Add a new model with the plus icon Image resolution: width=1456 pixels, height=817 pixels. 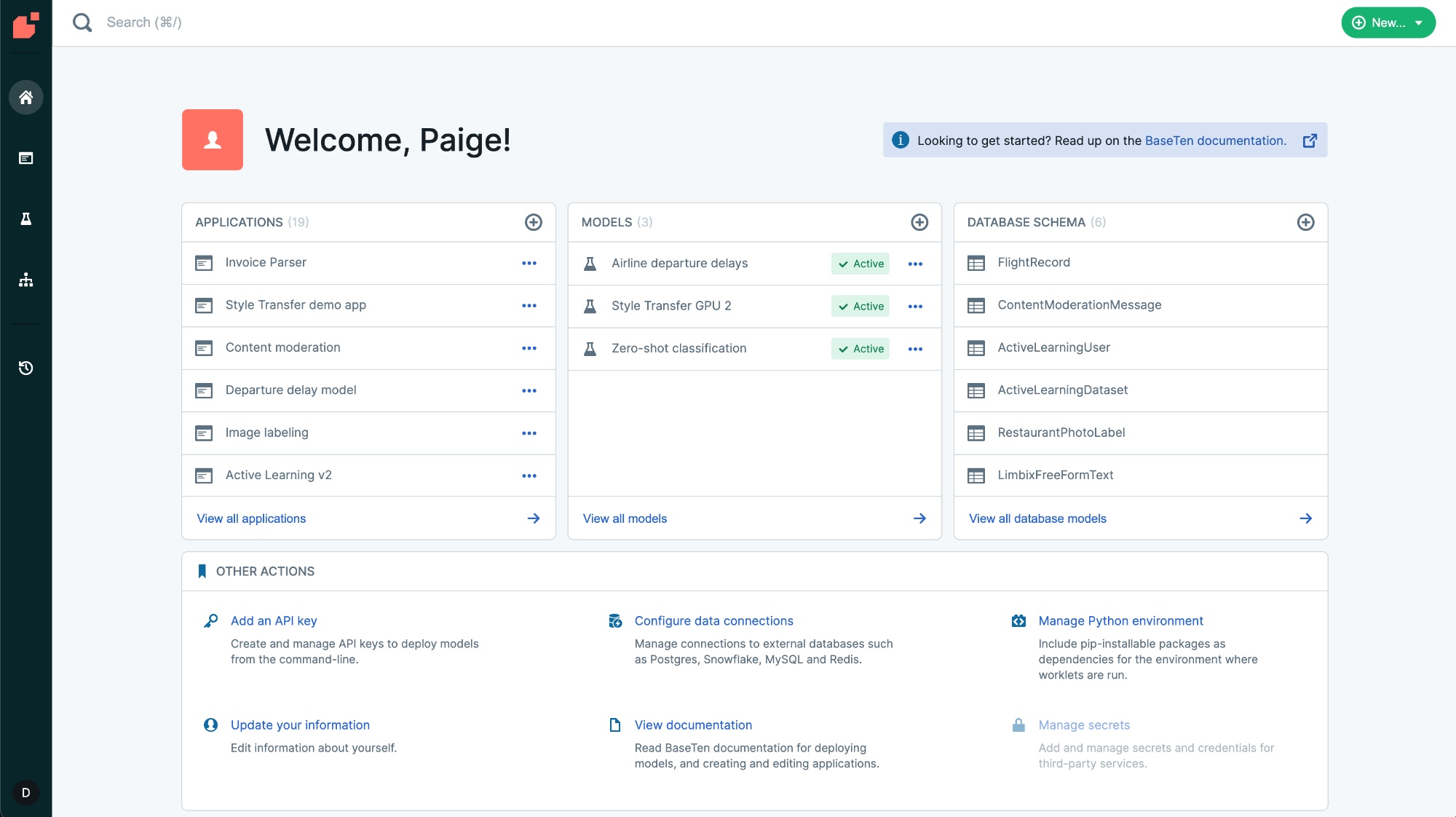pos(919,222)
